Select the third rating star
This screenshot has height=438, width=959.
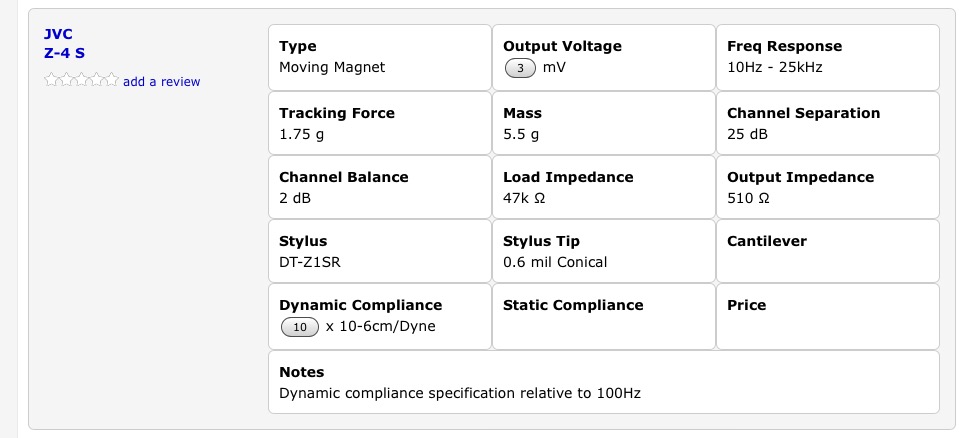[x=81, y=81]
